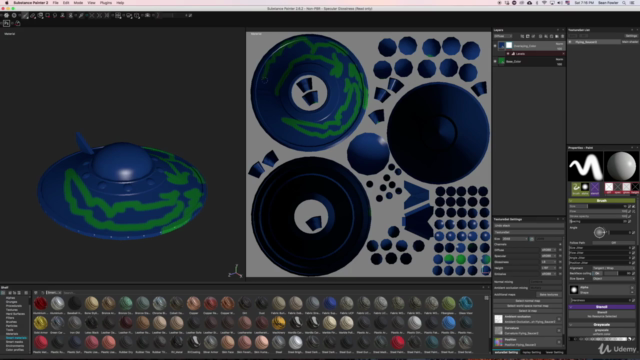Screen dimensions: 640x360
Task: Click the camera icon in top toolbar
Action: (x=147, y=16)
